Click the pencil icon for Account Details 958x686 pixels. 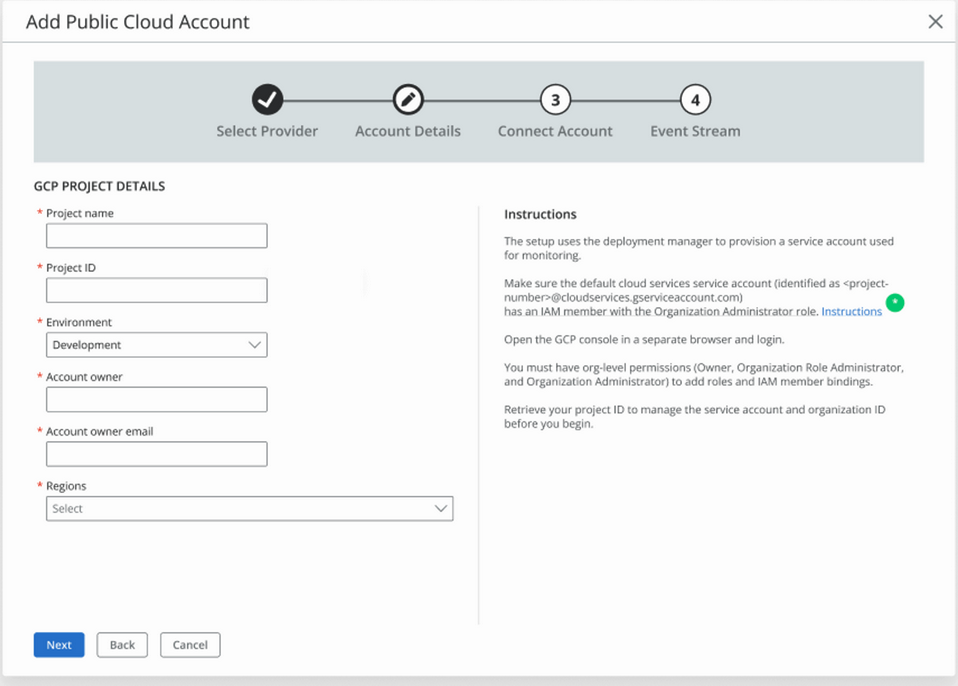(408, 99)
